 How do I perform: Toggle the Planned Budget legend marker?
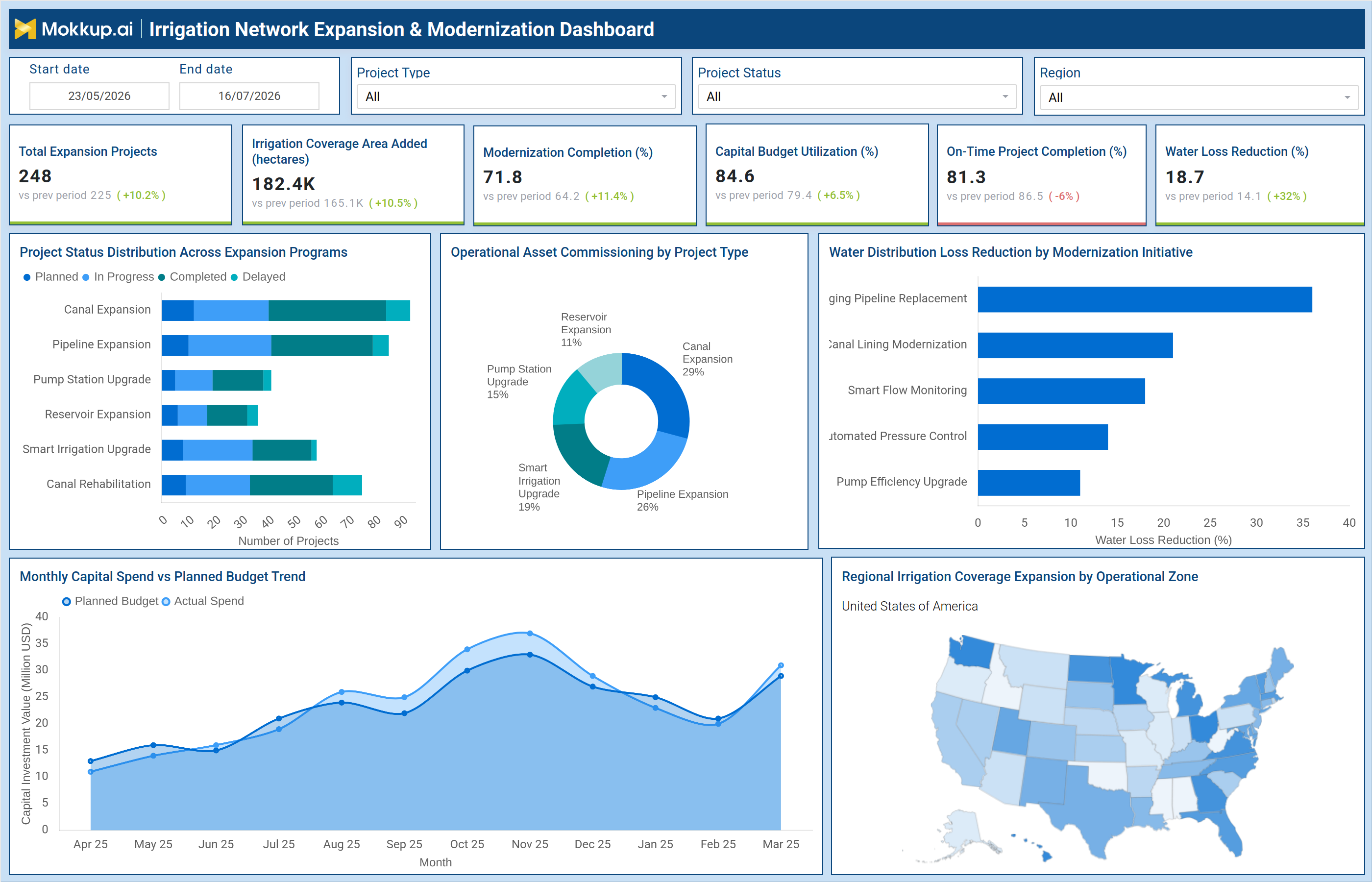click(x=67, y=601)
